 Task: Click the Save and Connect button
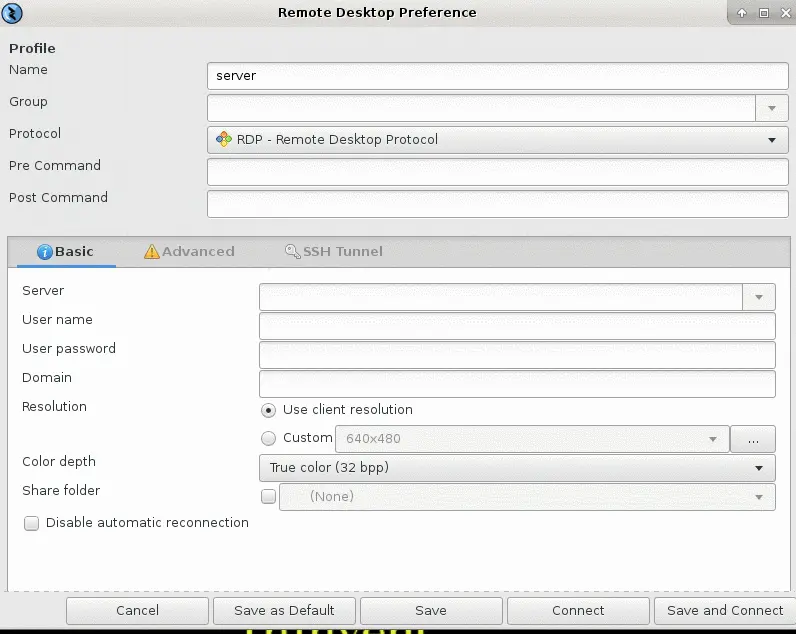tap(724, 610)
